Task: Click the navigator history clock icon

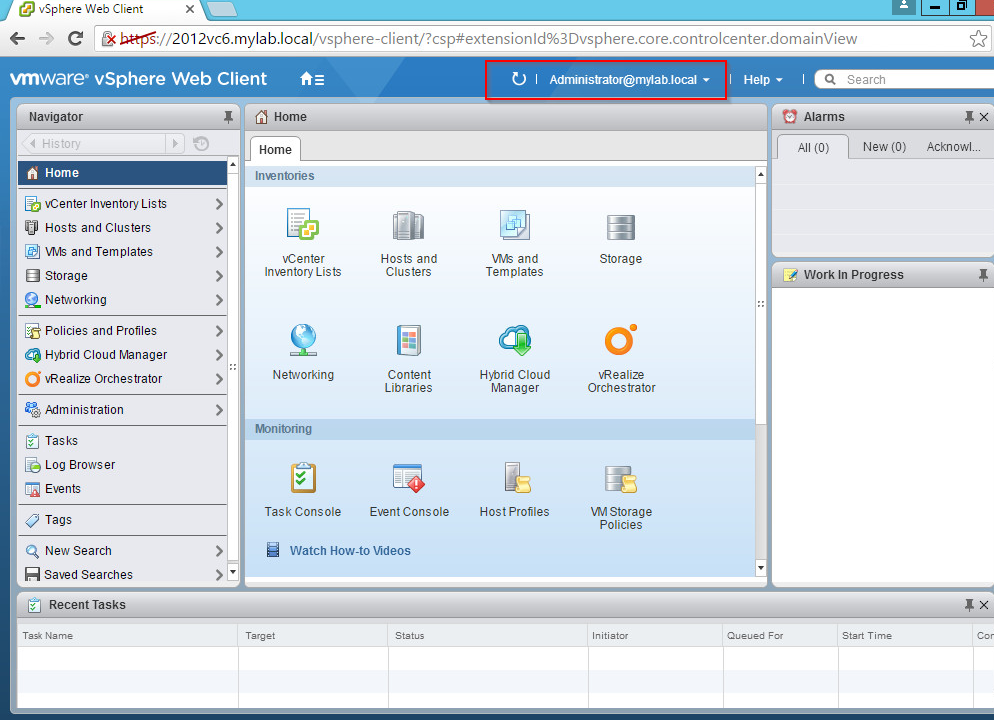Action: tap(201, 144)
